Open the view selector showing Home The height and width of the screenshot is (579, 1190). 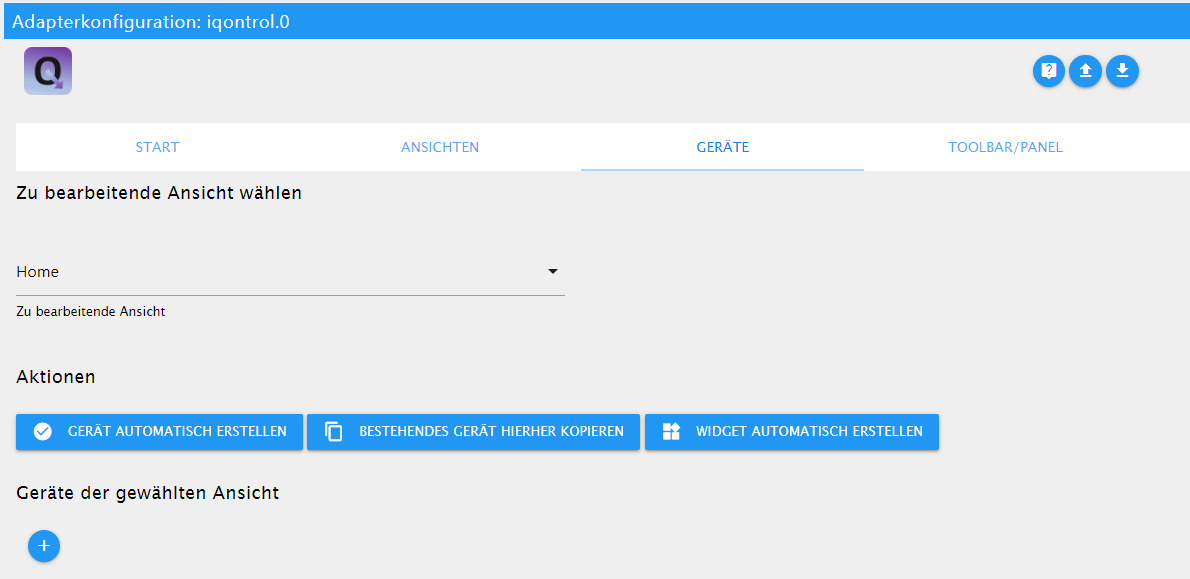click(x=280, y=272)
